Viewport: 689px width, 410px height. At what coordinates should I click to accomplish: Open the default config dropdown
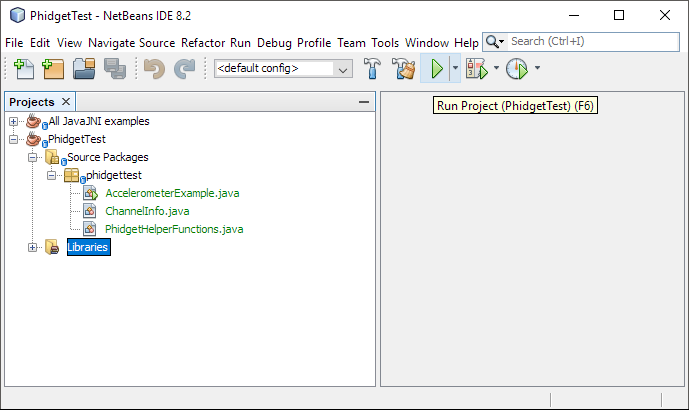click(x=343, y=69)
